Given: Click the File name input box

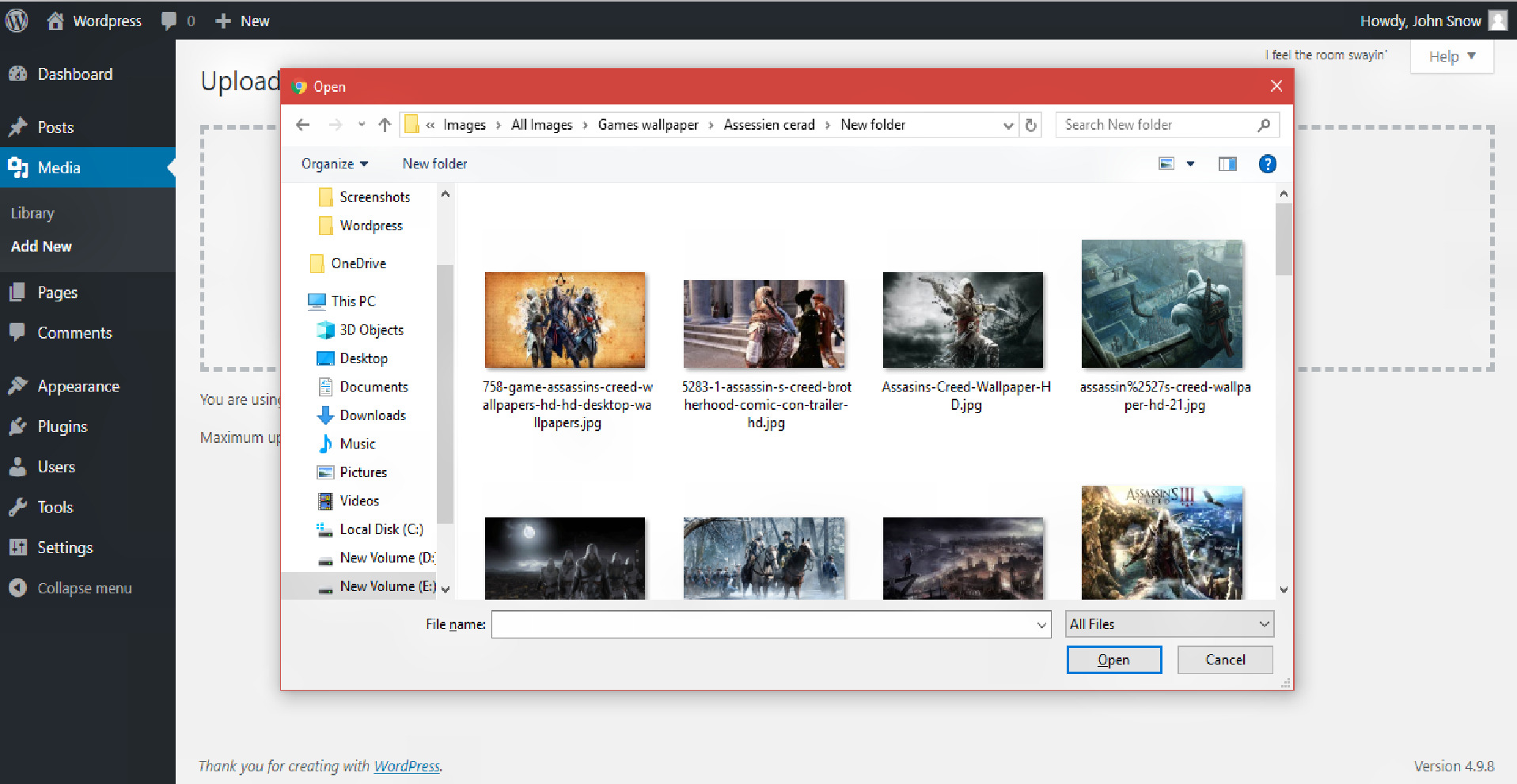Looking at the screenshot, I should click(x=771, y=624).
